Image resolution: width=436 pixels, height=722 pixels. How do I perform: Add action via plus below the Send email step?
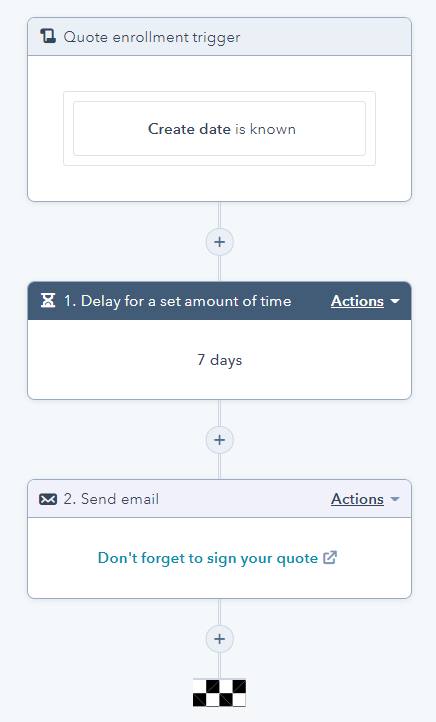pos(220,639)
